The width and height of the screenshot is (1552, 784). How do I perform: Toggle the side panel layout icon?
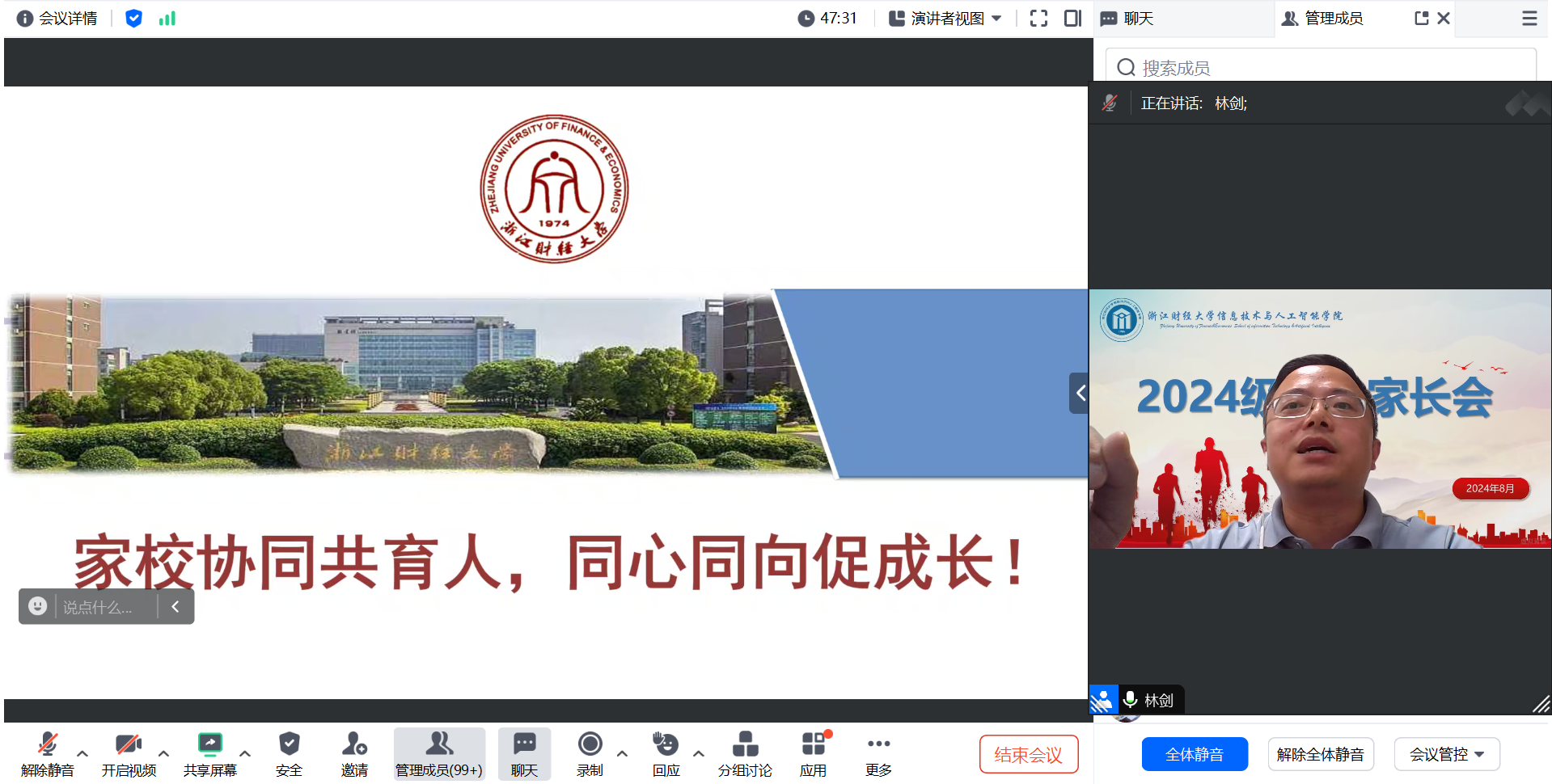click(1072, 19)
